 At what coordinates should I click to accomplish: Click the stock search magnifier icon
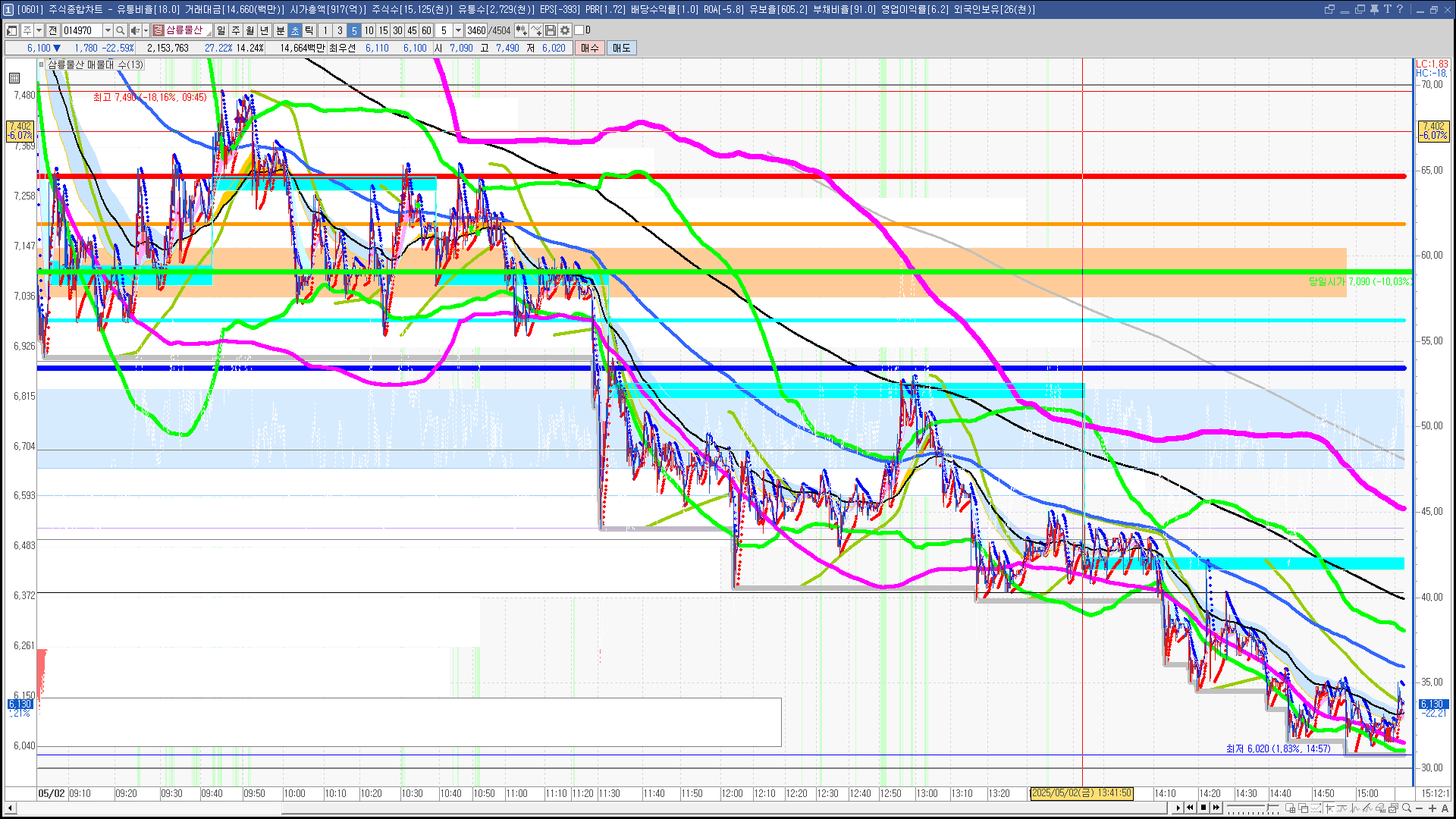point(120,30)
